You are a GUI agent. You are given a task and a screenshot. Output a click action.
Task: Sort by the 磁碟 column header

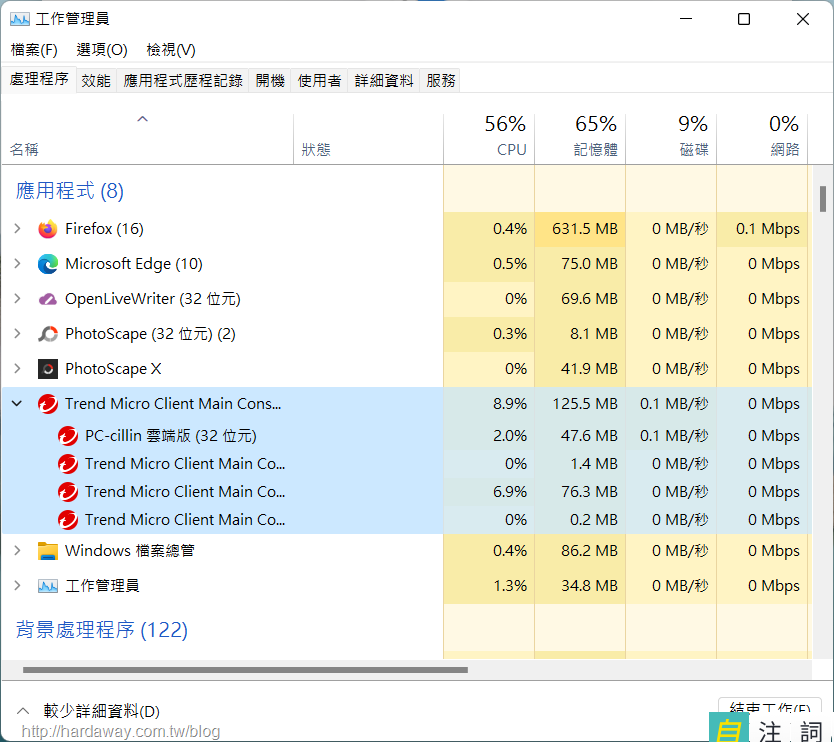tap(671, 139)
